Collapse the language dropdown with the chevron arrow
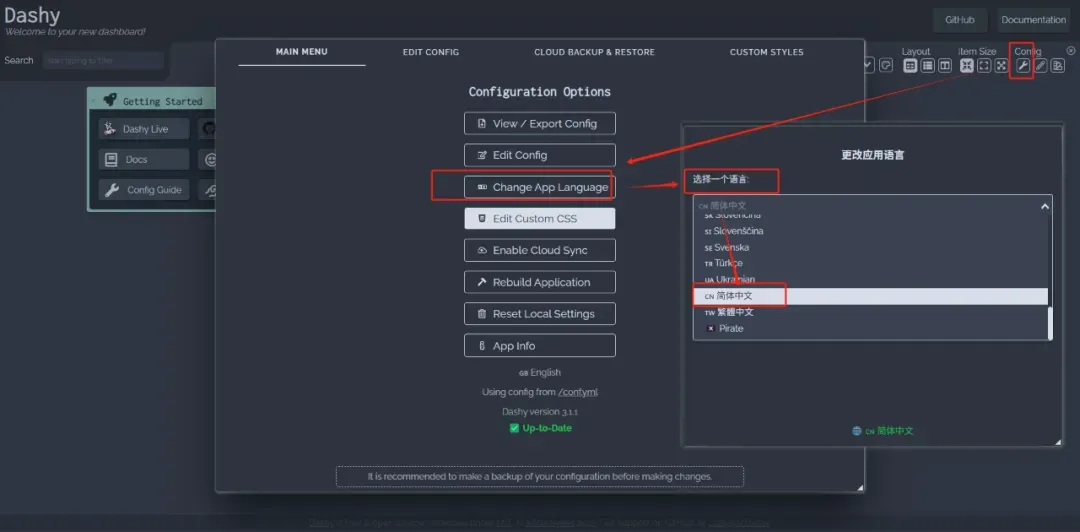Image resolution: width=1080 pixels, height=532 pixels. (1045, 206)
